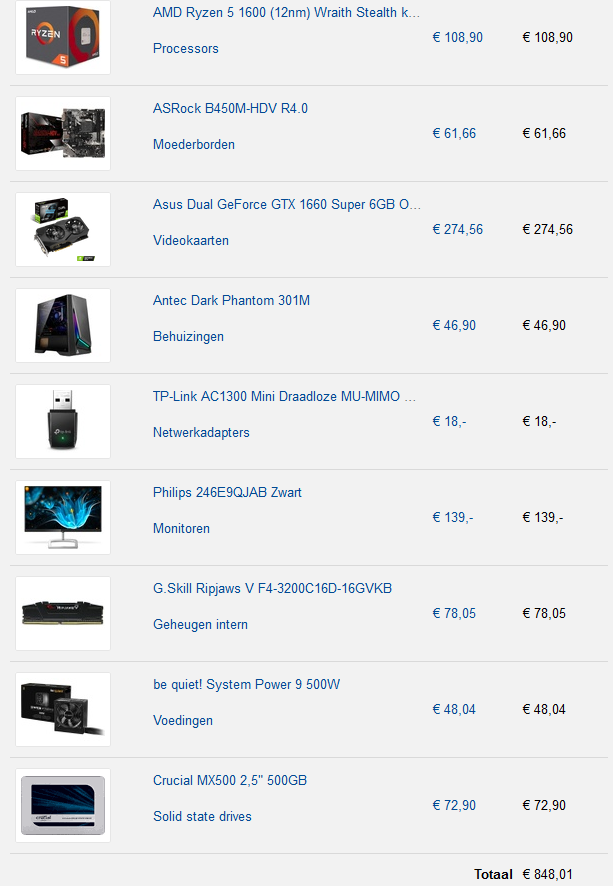Open Antec Dark Phantom 301M product page
The width and height of the screenshot is (613, 886).
(x=231, y=301)
